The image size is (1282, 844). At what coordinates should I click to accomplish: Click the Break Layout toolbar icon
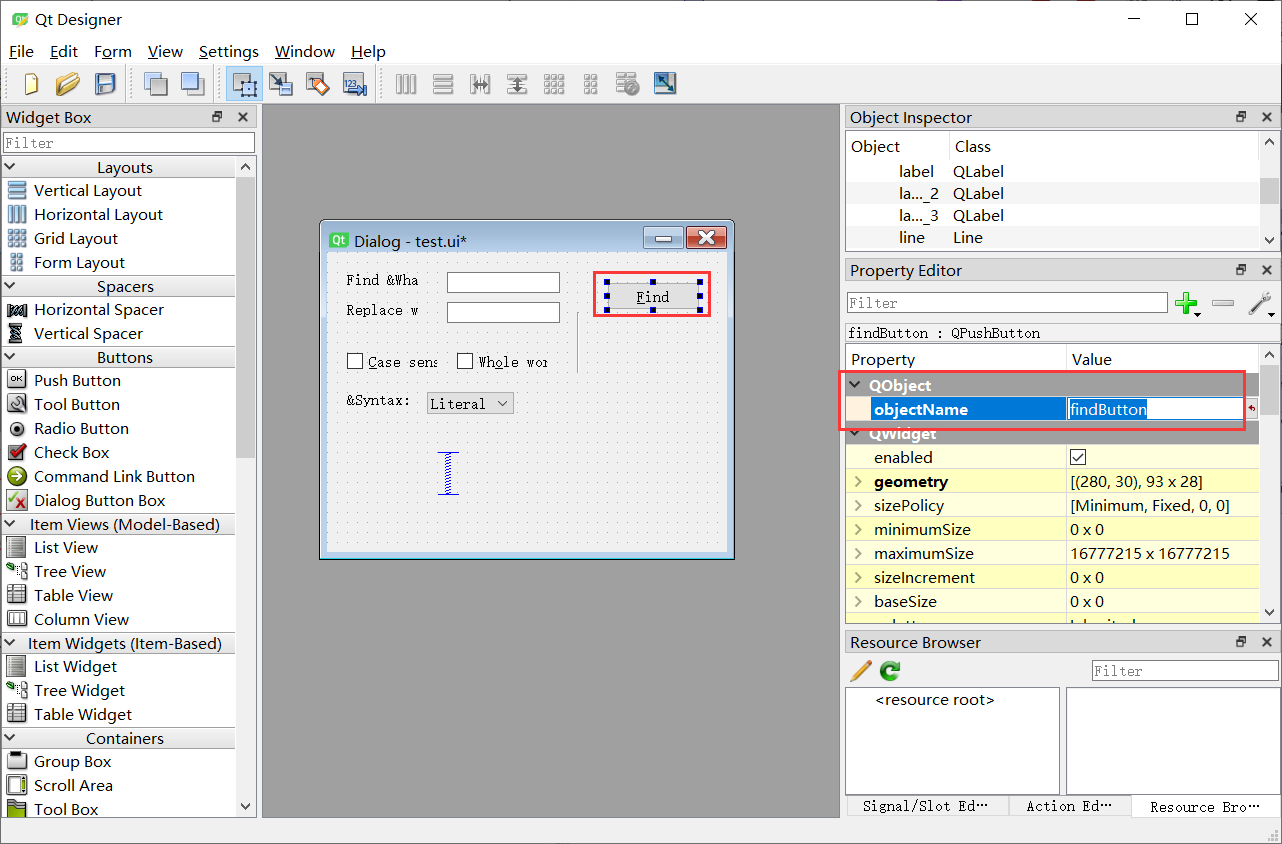628,84
